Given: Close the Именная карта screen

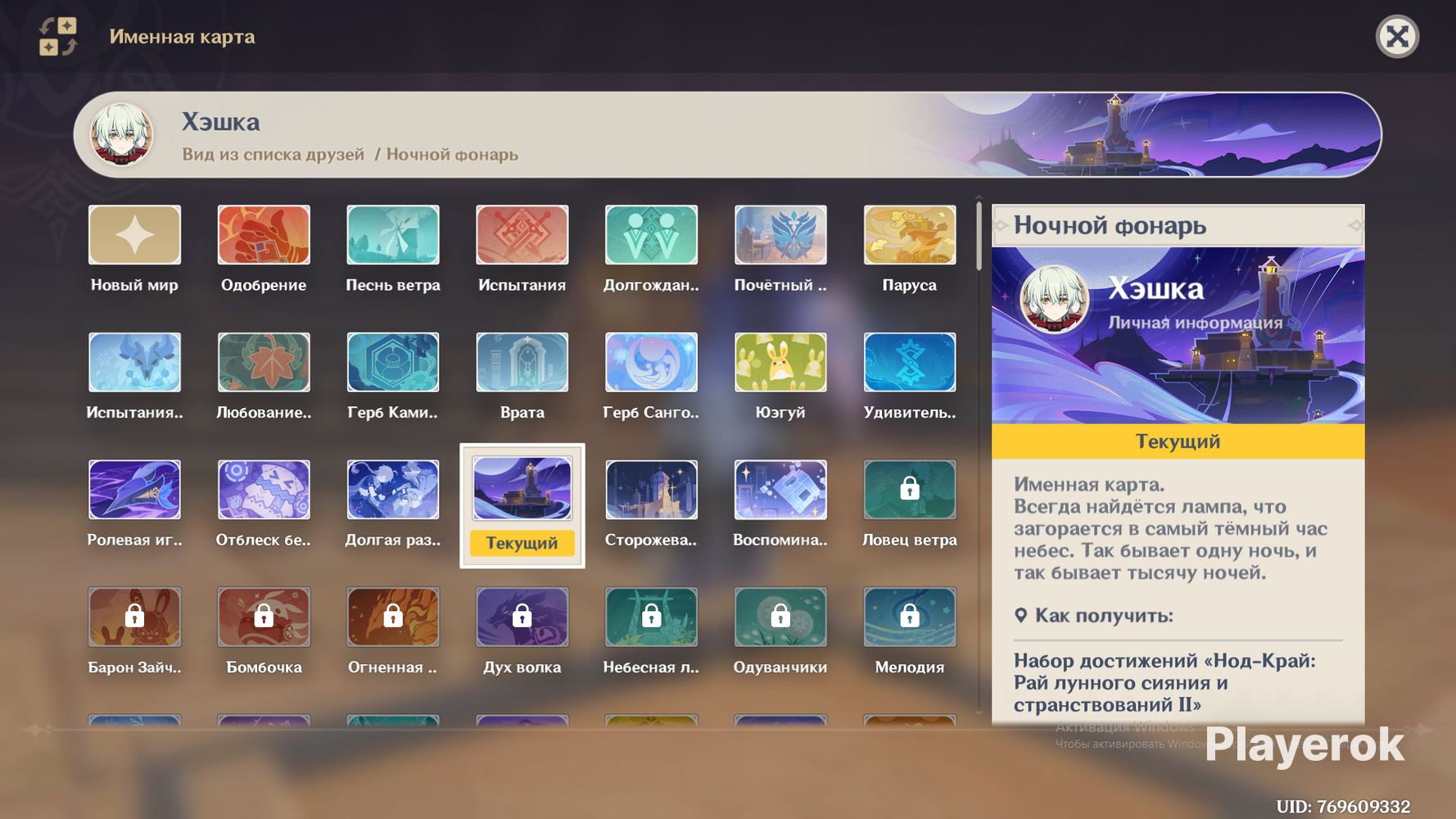Looking at the screenshot, I should (1397, 37).
